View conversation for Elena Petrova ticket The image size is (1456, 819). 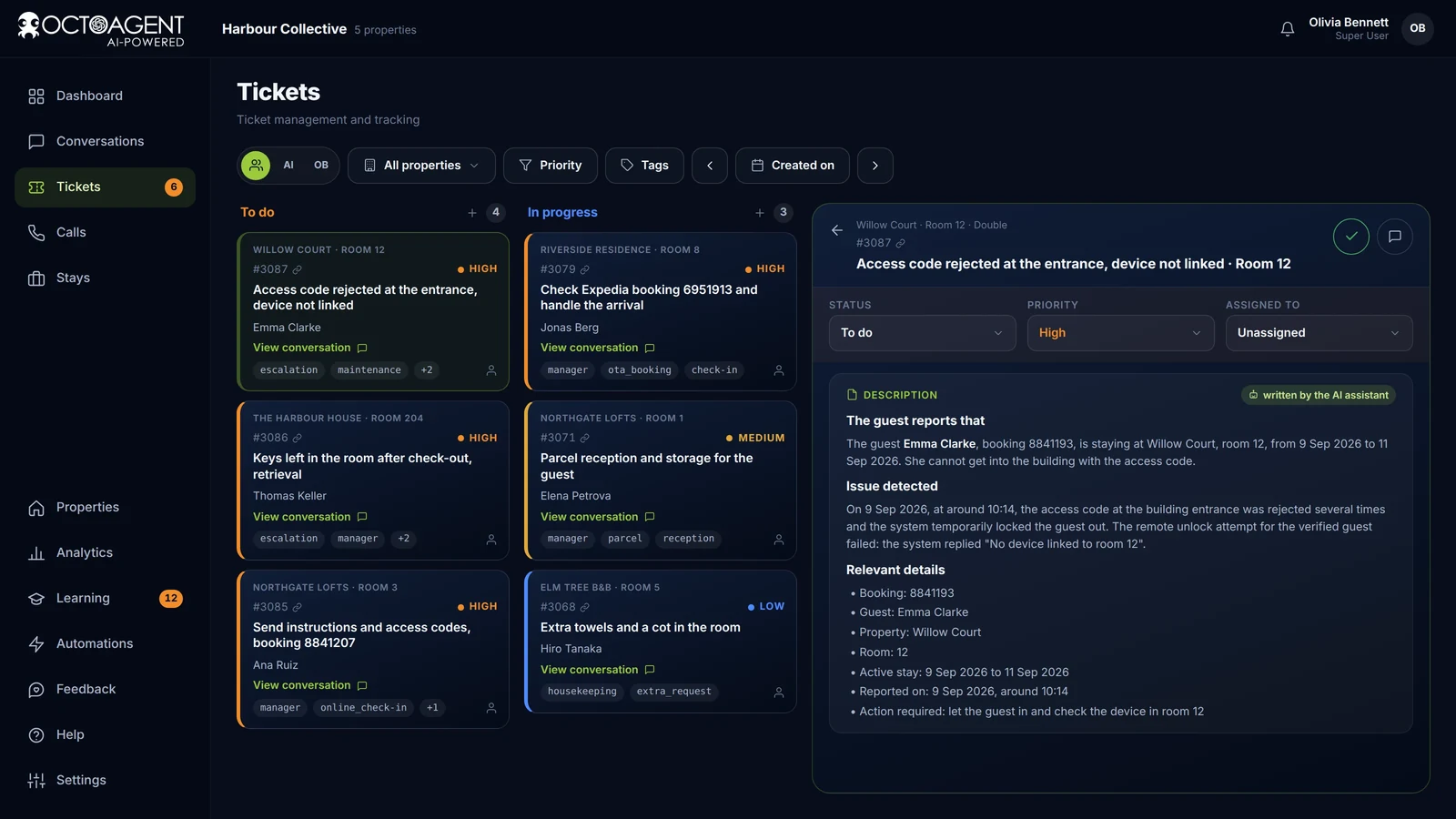click(598, 517)
